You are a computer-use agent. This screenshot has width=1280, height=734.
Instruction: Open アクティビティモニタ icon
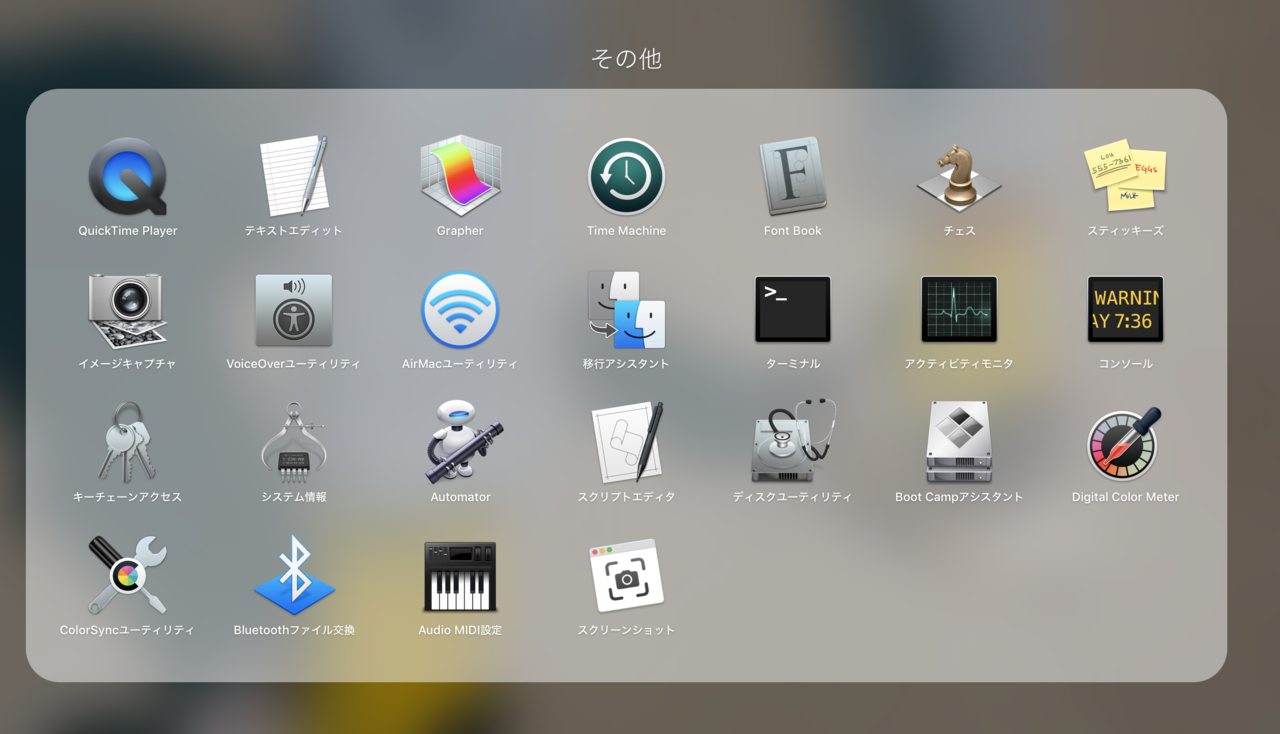click(959, 310)
